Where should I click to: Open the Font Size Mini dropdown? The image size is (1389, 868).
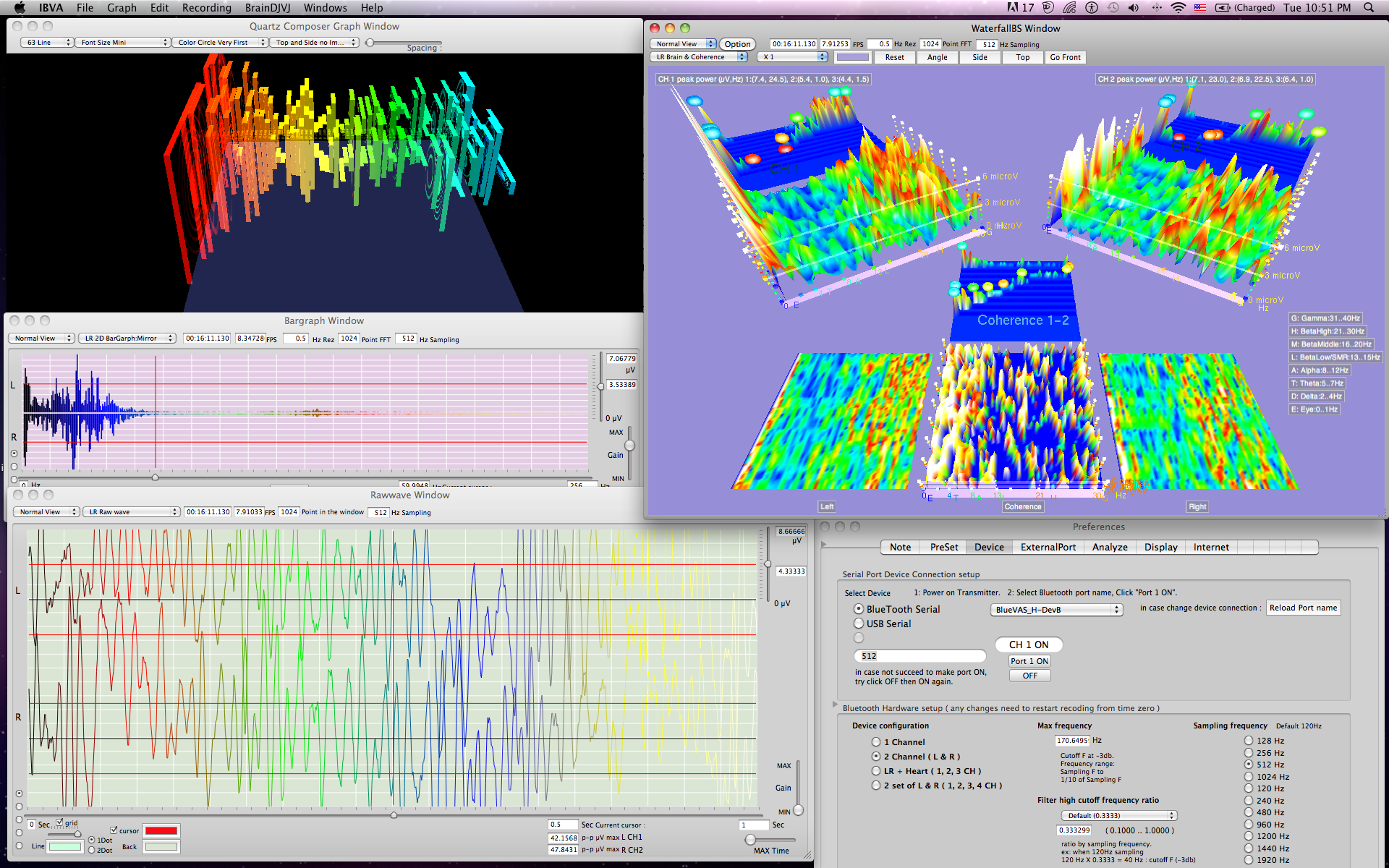coord(122,43)
